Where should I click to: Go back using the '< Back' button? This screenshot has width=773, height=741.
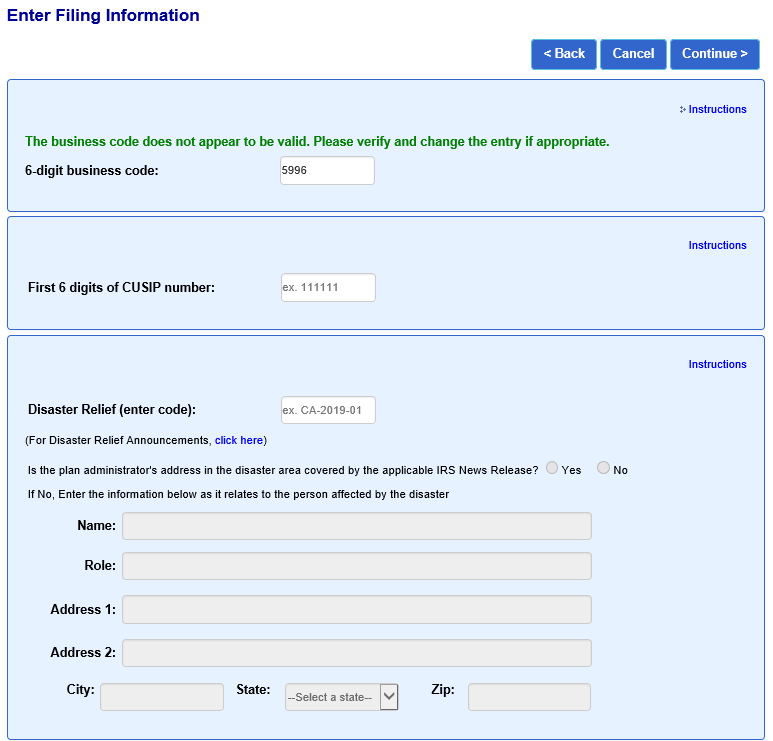pyautogui.click(x=564, y=54)
